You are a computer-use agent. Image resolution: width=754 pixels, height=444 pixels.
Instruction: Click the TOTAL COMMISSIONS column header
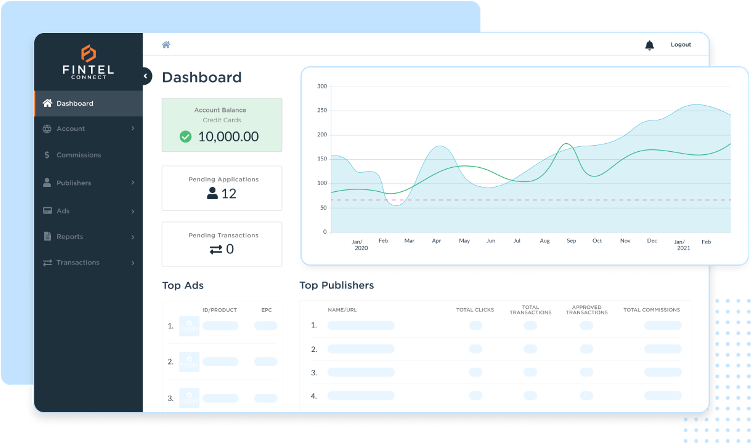click(x=652, y=310)
